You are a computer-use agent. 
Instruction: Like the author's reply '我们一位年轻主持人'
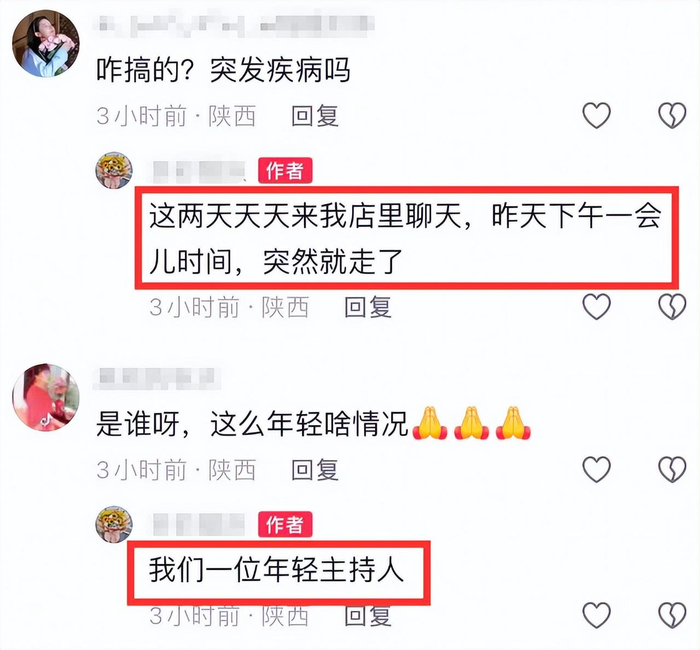click(x=597, y=615)
